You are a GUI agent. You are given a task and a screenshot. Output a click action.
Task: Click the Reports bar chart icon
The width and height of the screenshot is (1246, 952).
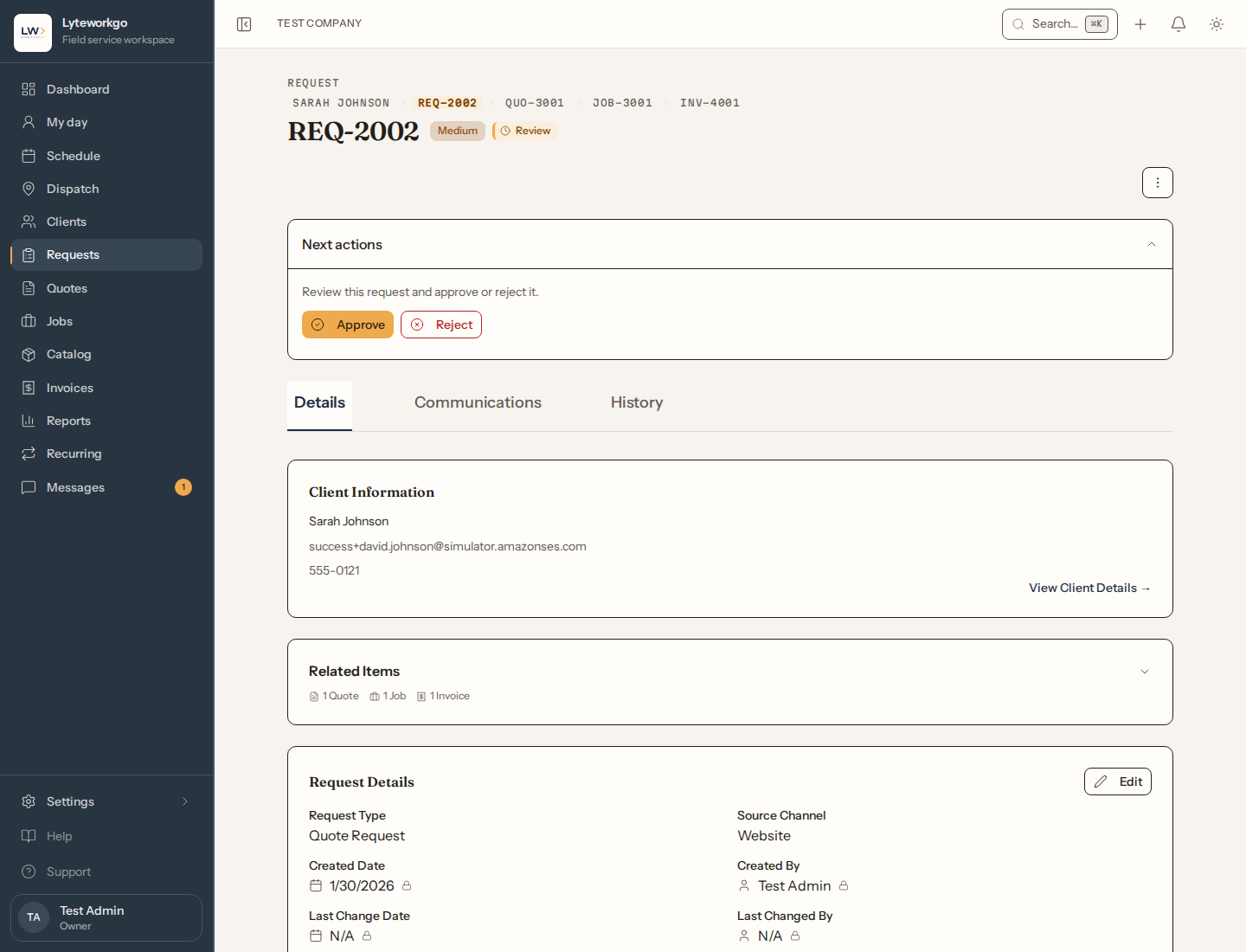click(29, 421)
